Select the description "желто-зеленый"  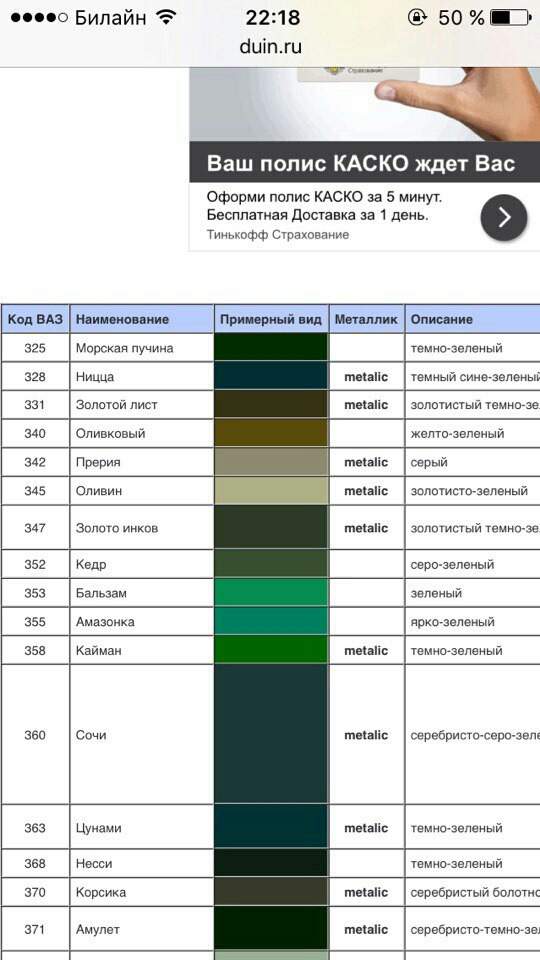457,433
